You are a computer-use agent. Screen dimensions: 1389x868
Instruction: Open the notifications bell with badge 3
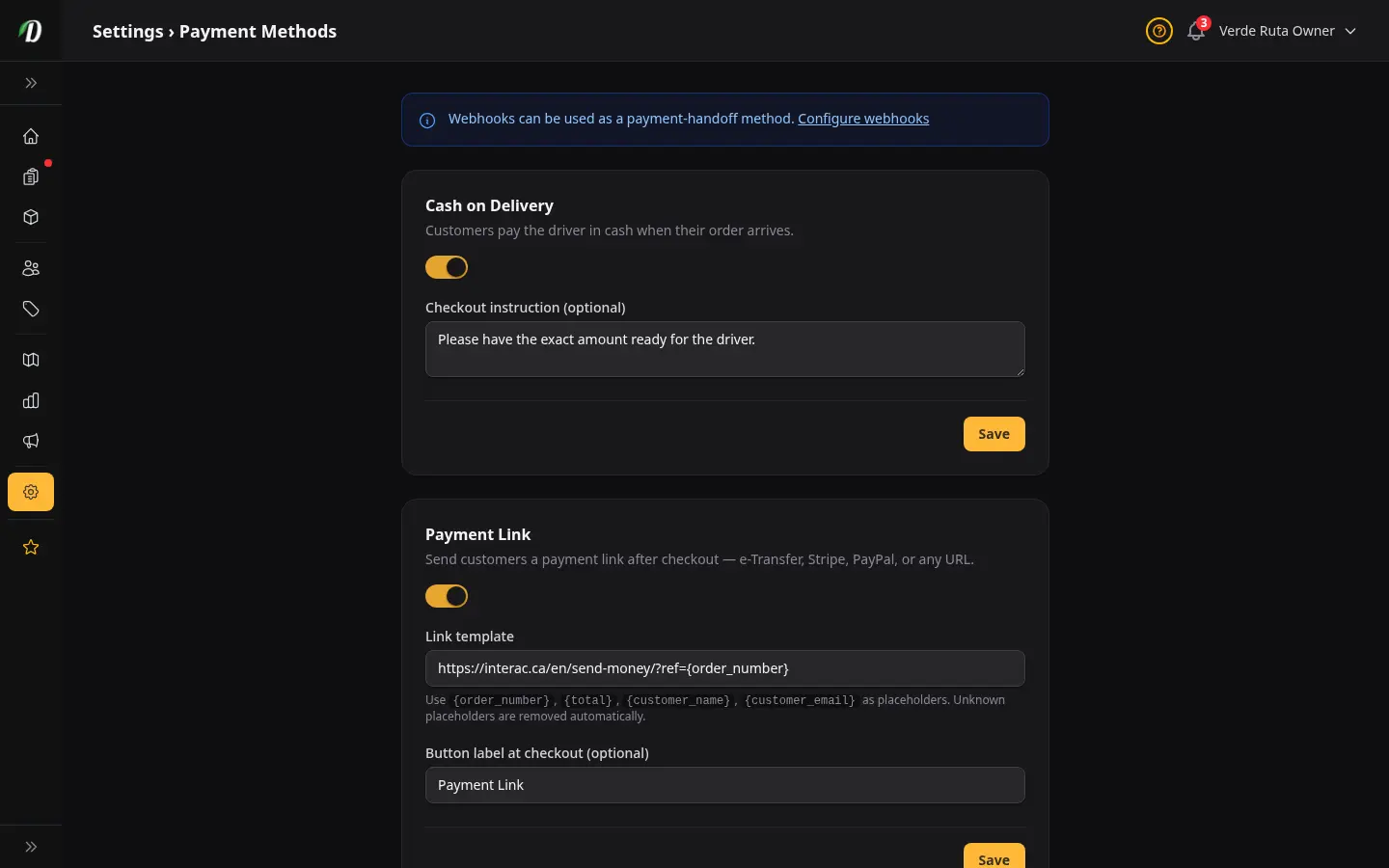1196,31
